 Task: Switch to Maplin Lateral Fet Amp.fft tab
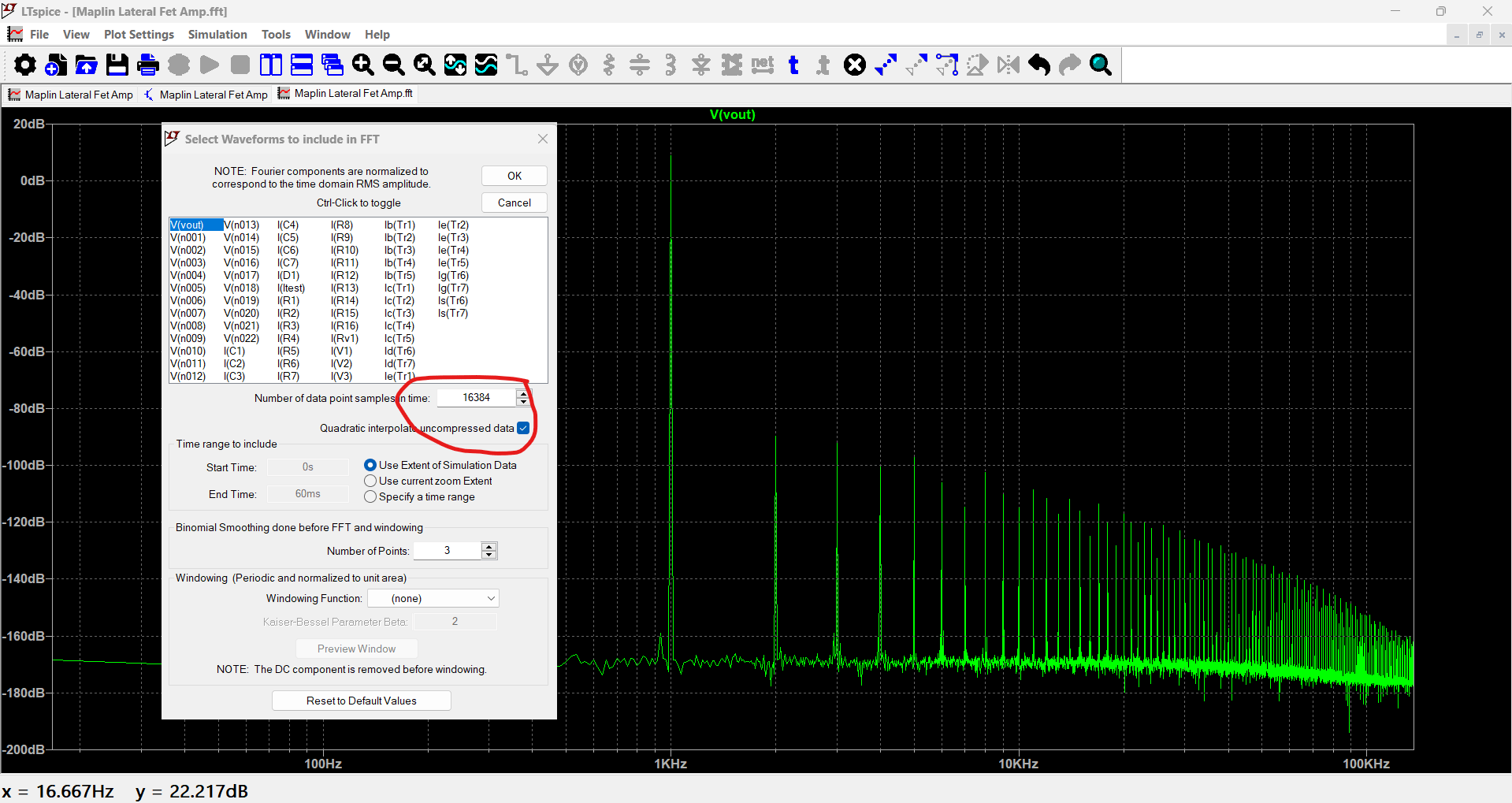[345, 94]
